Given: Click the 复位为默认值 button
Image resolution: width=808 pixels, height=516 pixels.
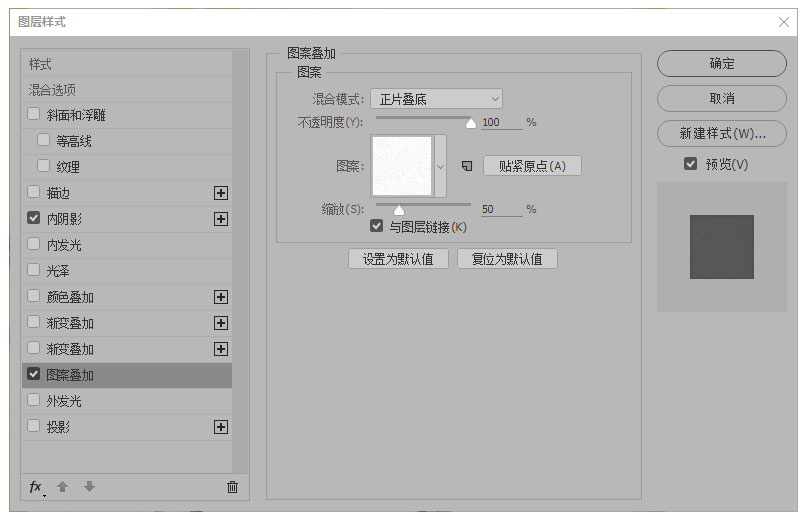Looking at the screenshot, I should pyautogui.click(x=507, y=259).
